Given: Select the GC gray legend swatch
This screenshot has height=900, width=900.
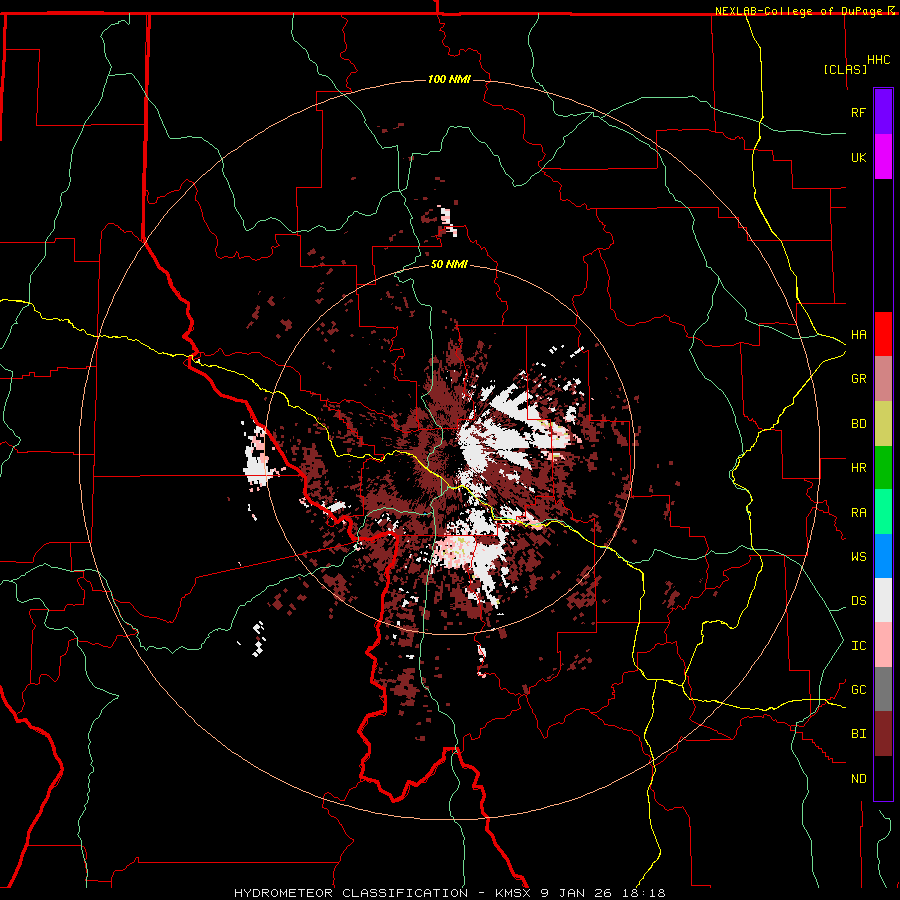Looking at the screenshot, I should tap(883, 689).
